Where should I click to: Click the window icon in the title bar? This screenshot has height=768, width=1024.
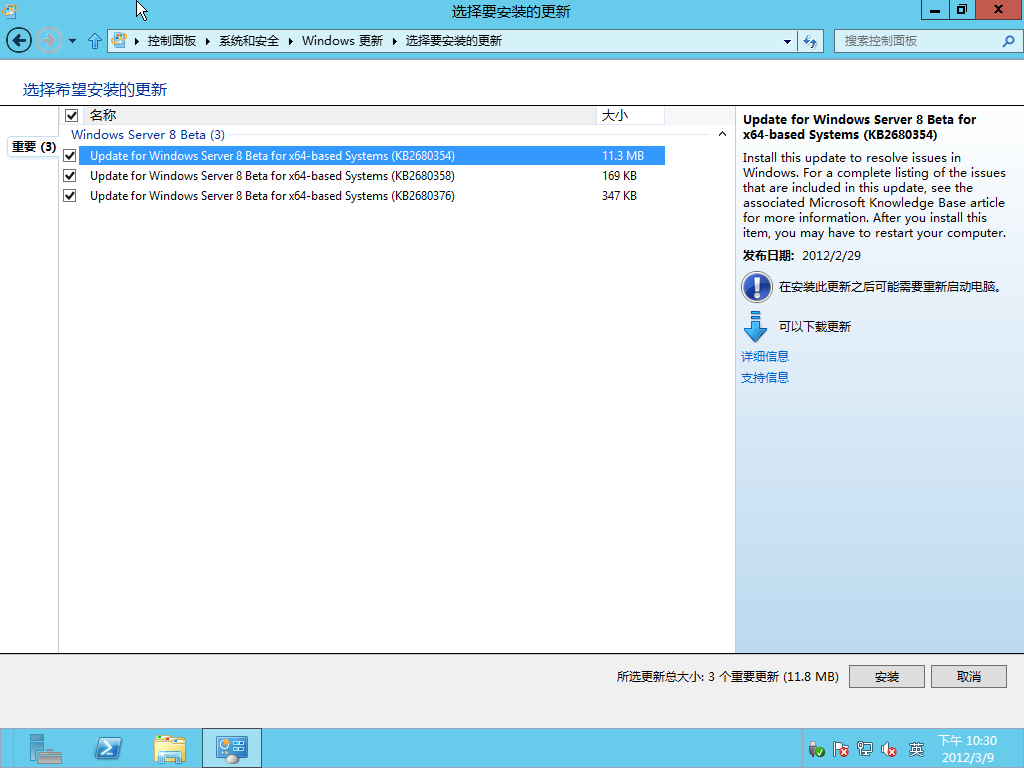pyautogui.click(x=10, y=10)
